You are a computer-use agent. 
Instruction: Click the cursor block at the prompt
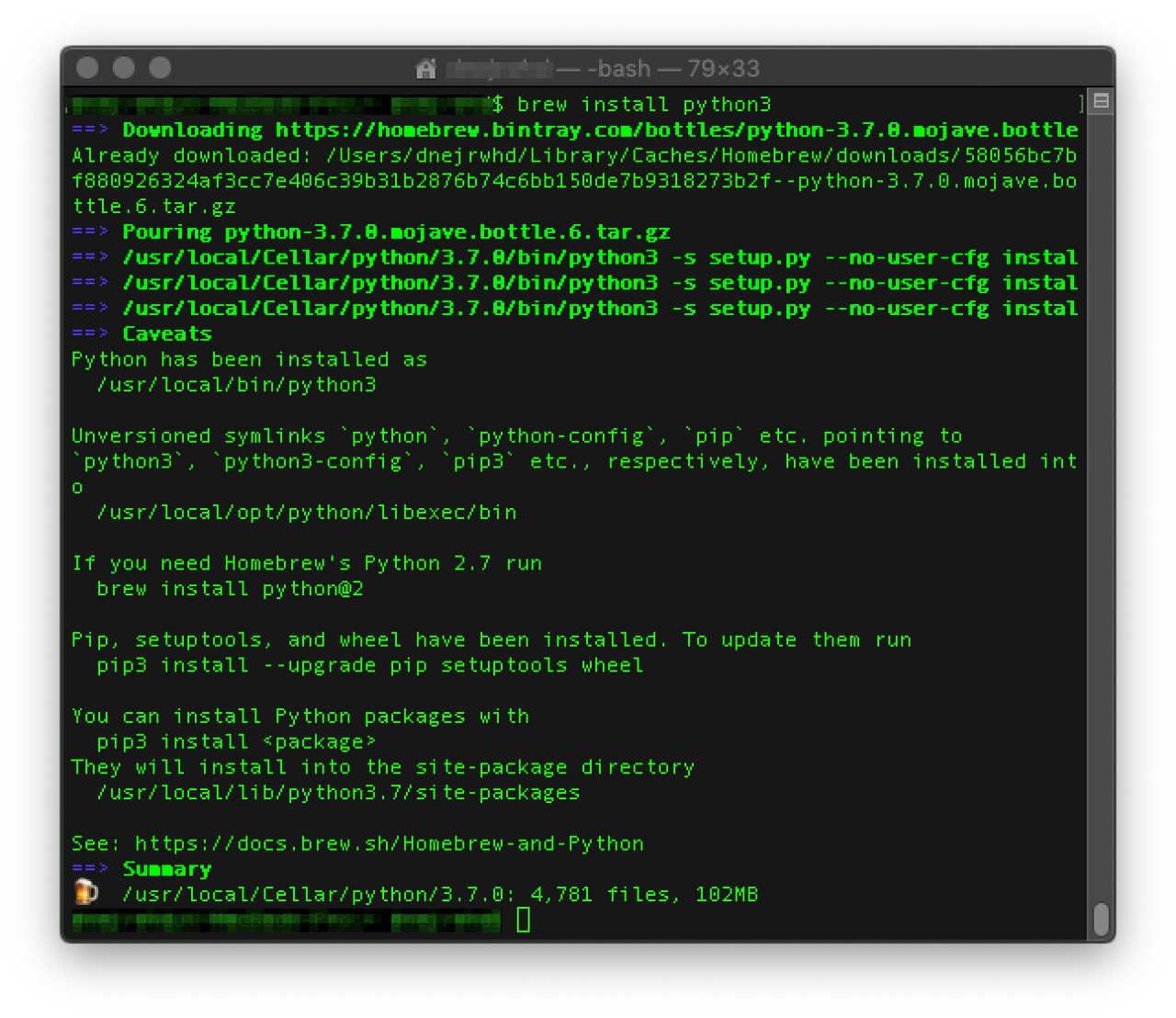click(523, 919)
